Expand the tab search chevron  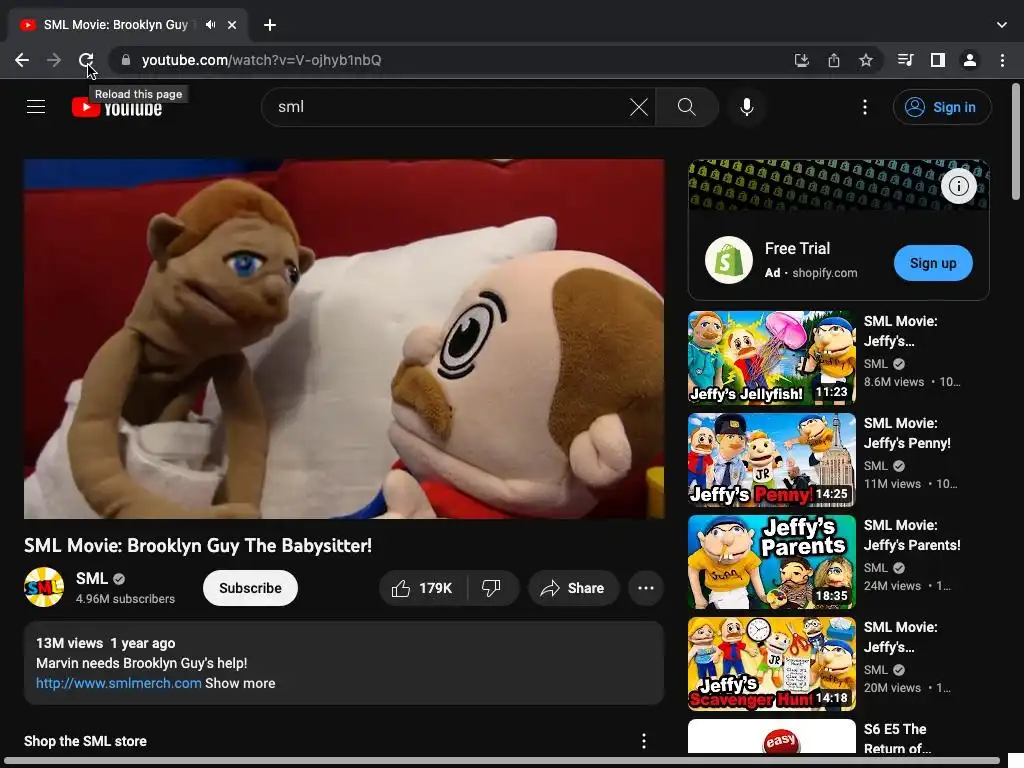coord(1002,25)
